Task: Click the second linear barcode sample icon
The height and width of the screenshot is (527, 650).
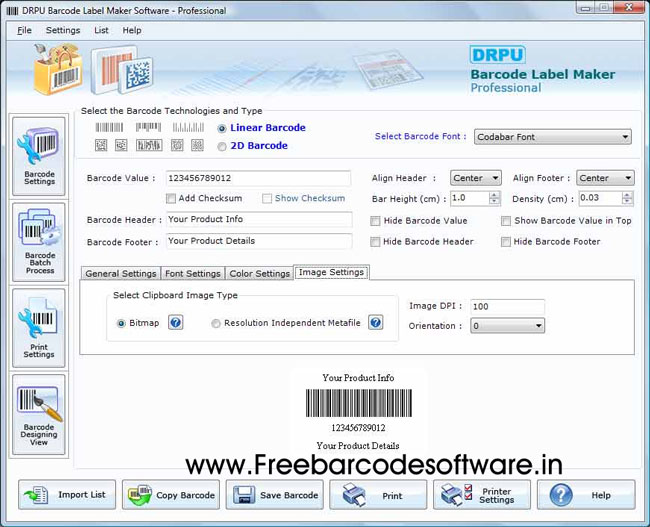Action: (148, 127)
